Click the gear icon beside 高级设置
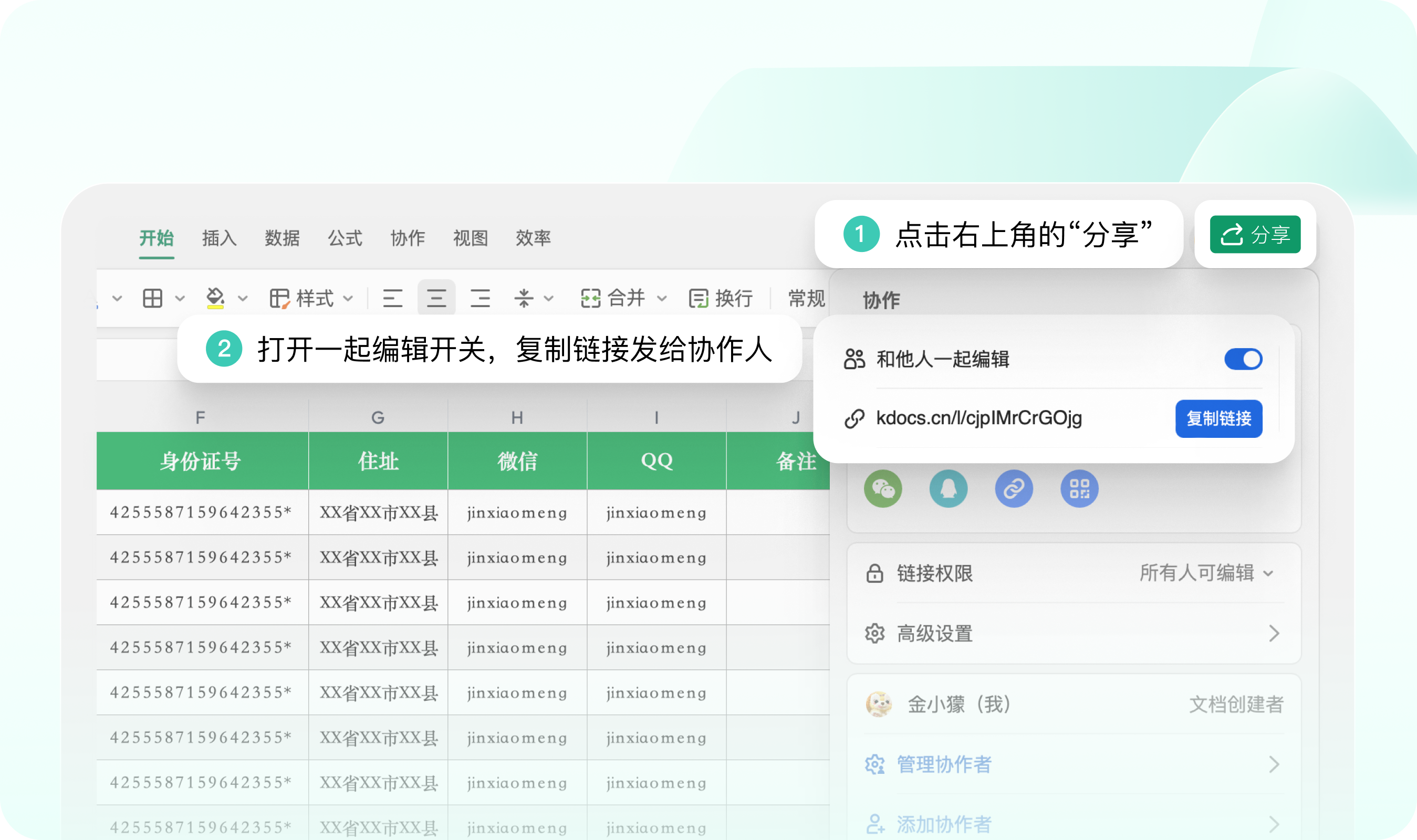The height and width of the screenshot is (840, 1417). 874,633
